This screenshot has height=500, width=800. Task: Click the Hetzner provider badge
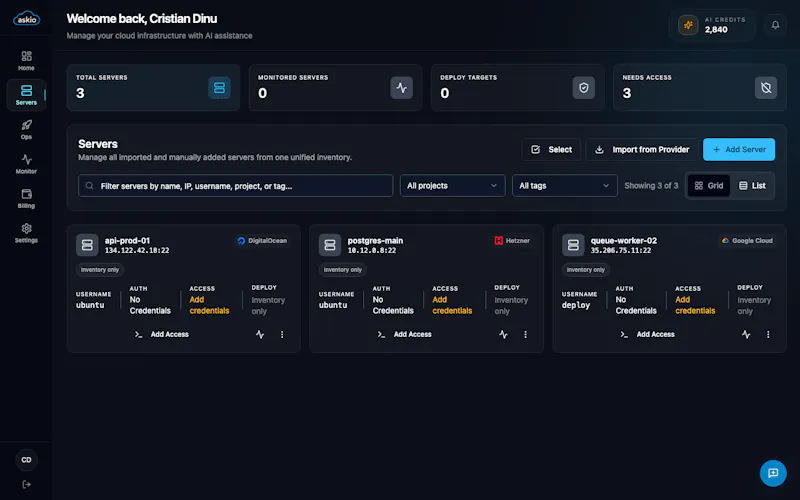[x=512, y=241]
